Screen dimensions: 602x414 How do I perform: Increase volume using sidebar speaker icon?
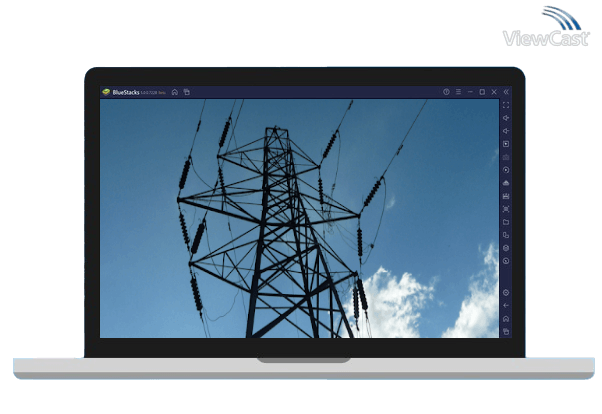tap(506, 118)
